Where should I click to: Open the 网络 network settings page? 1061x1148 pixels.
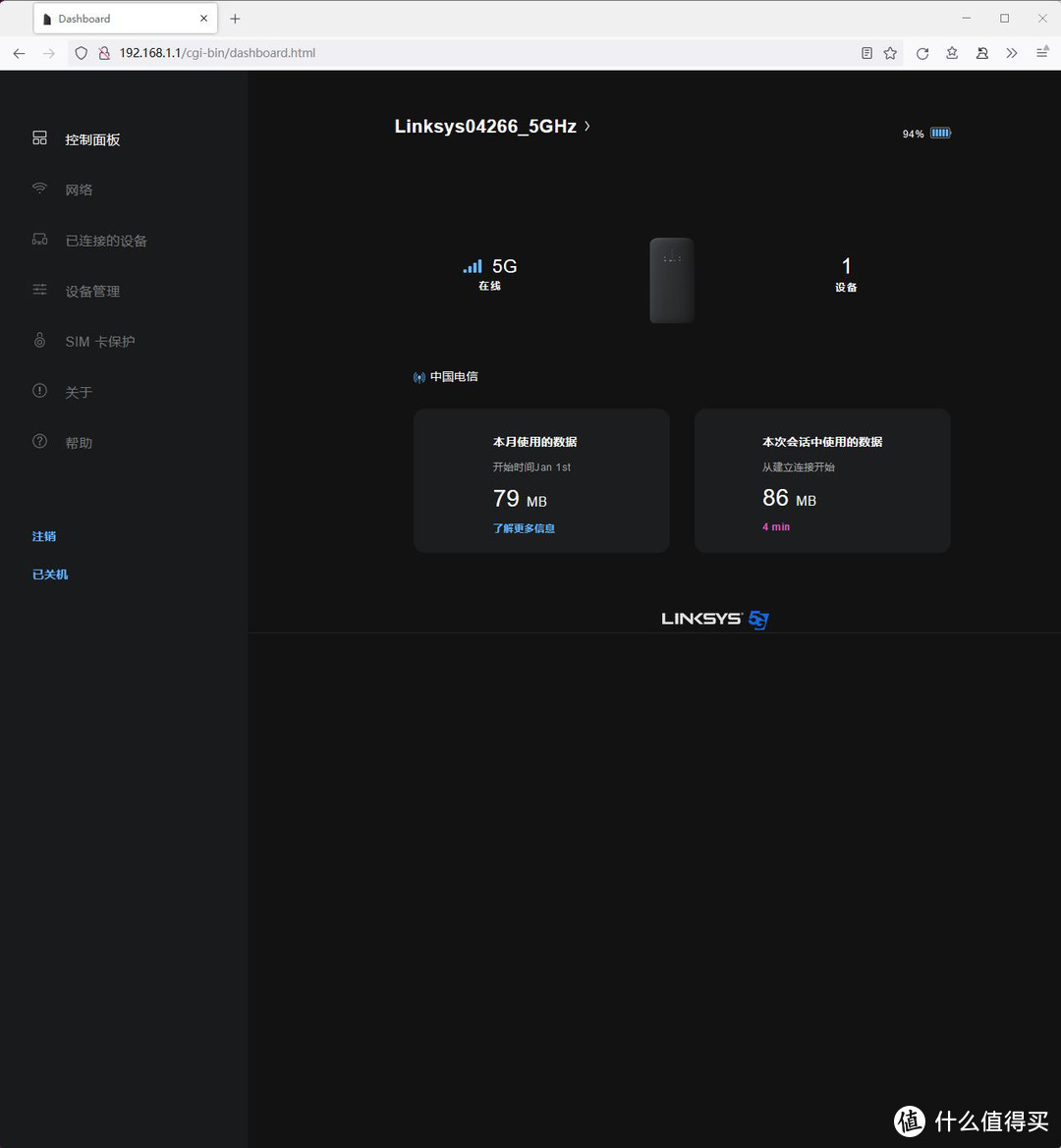point(79,190)
